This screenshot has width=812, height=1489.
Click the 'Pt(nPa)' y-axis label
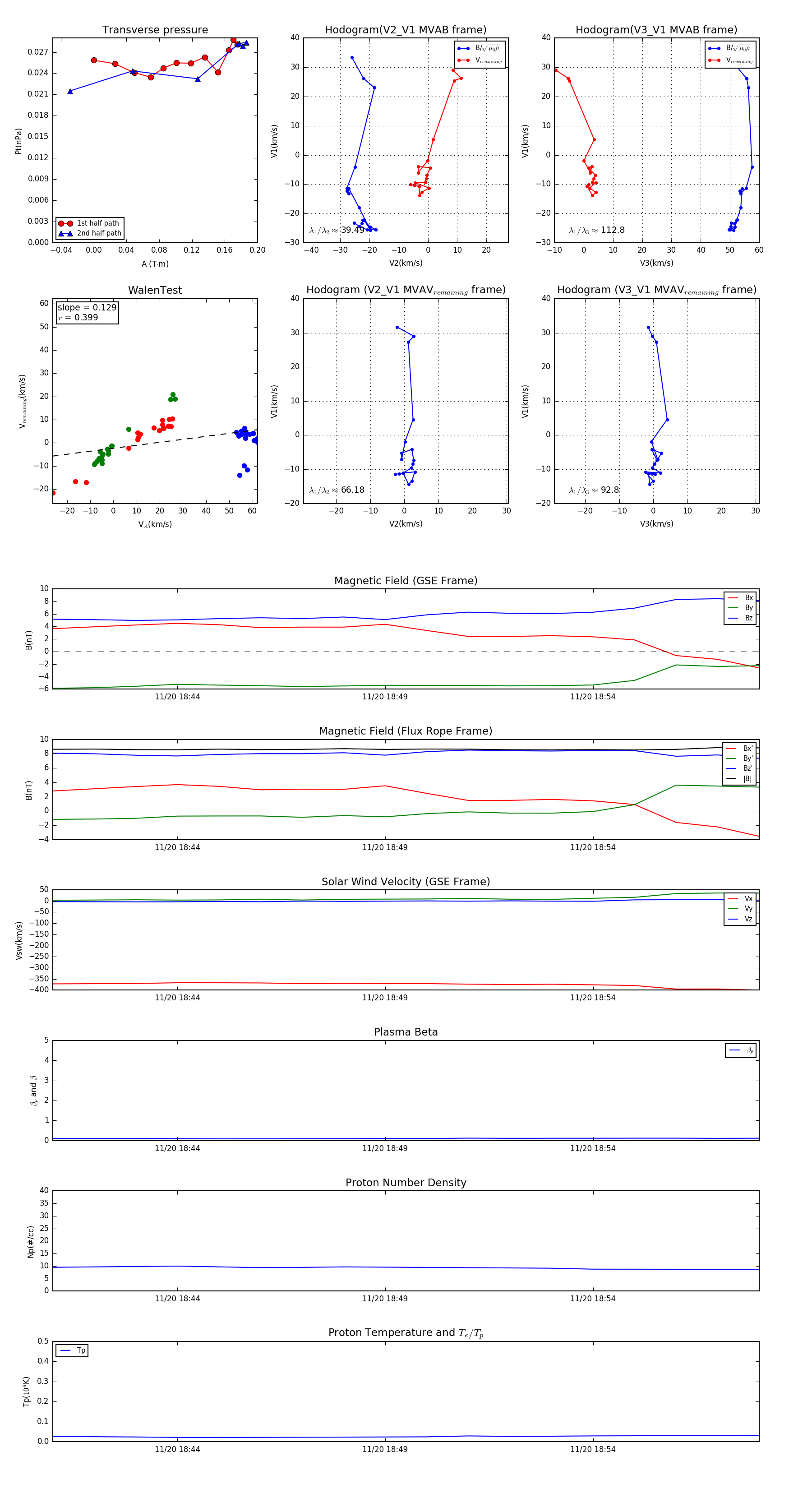18,141
